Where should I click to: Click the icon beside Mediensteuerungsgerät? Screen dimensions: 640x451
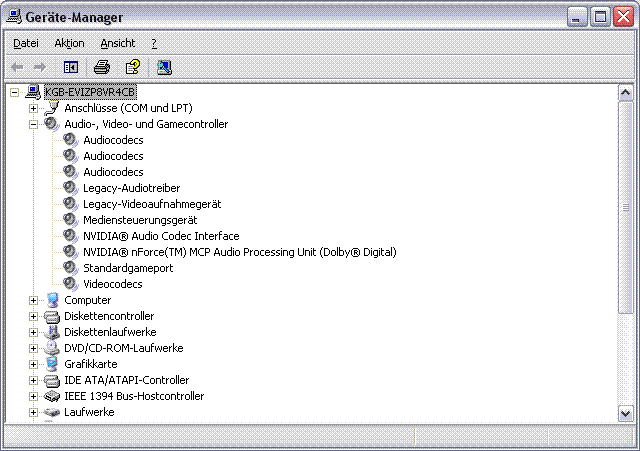tap(71, 220)
